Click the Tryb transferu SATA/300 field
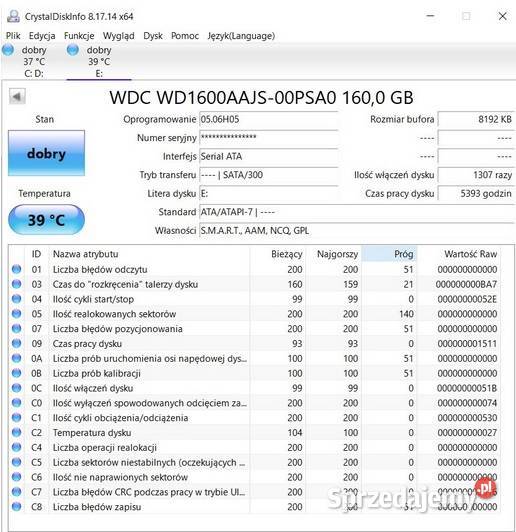 point(268,175)
